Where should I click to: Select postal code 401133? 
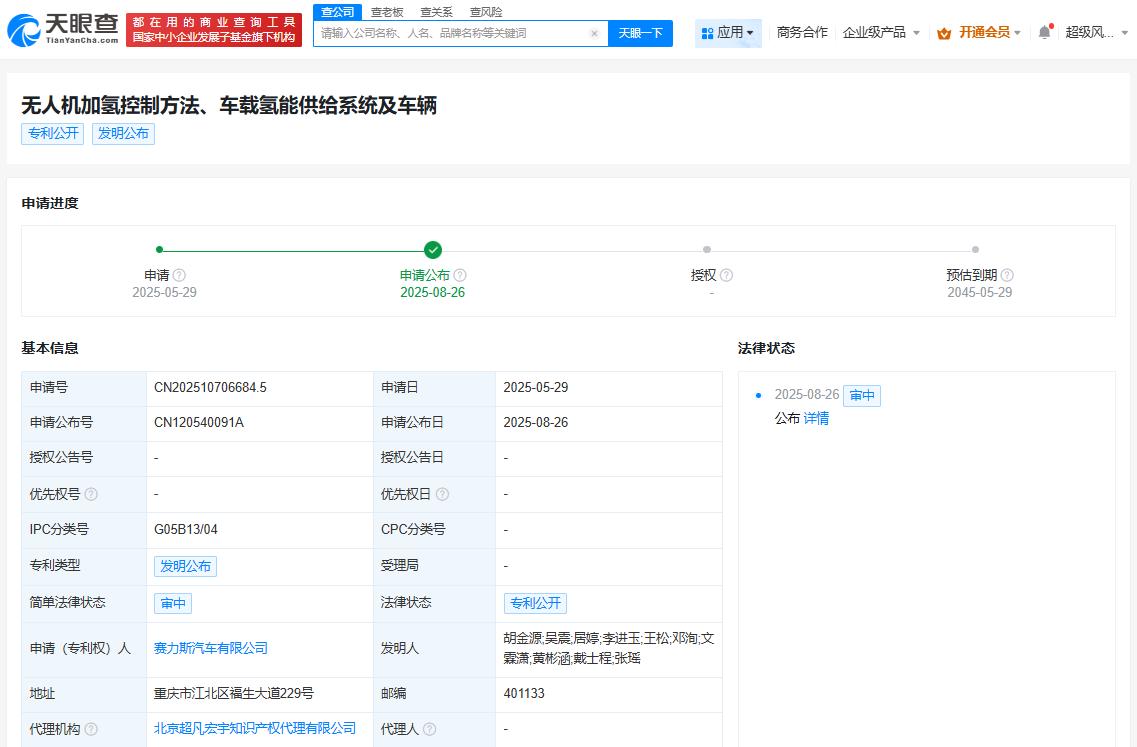pos(524,693)
